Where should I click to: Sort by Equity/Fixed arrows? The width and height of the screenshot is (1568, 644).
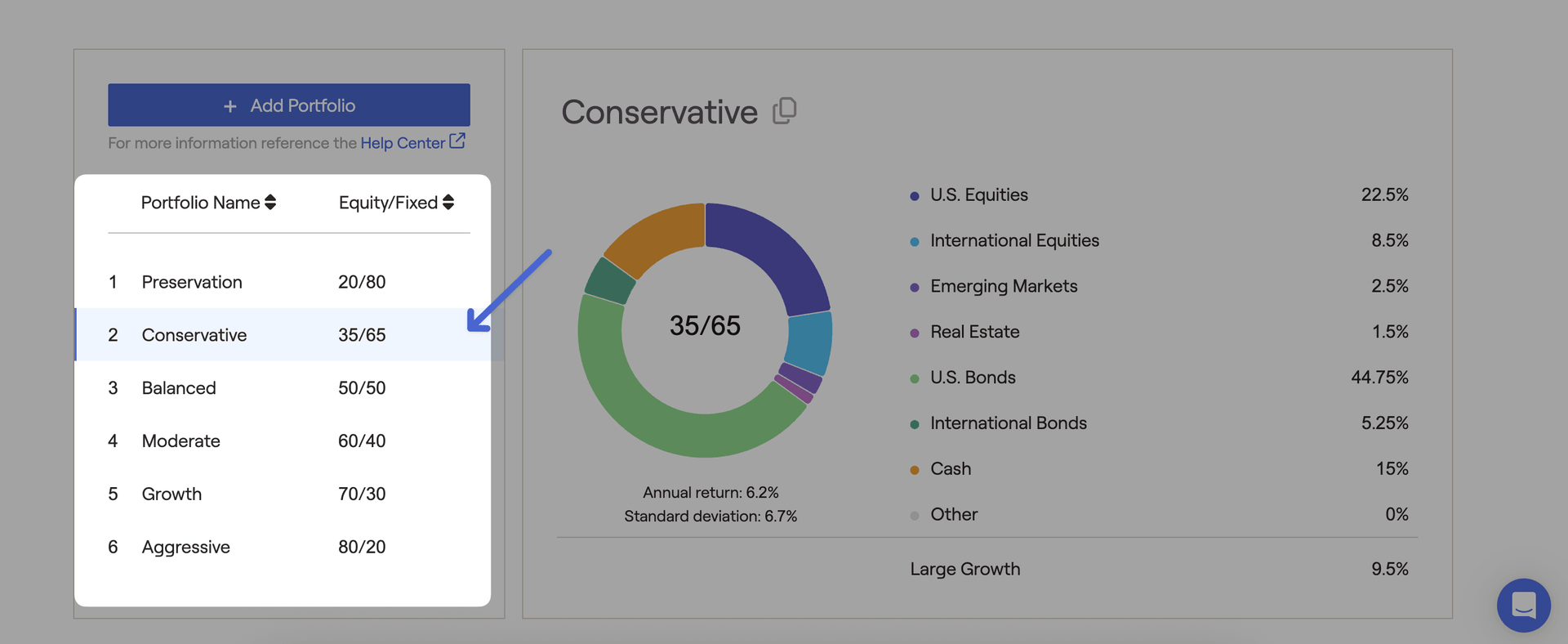click(448, 203)
